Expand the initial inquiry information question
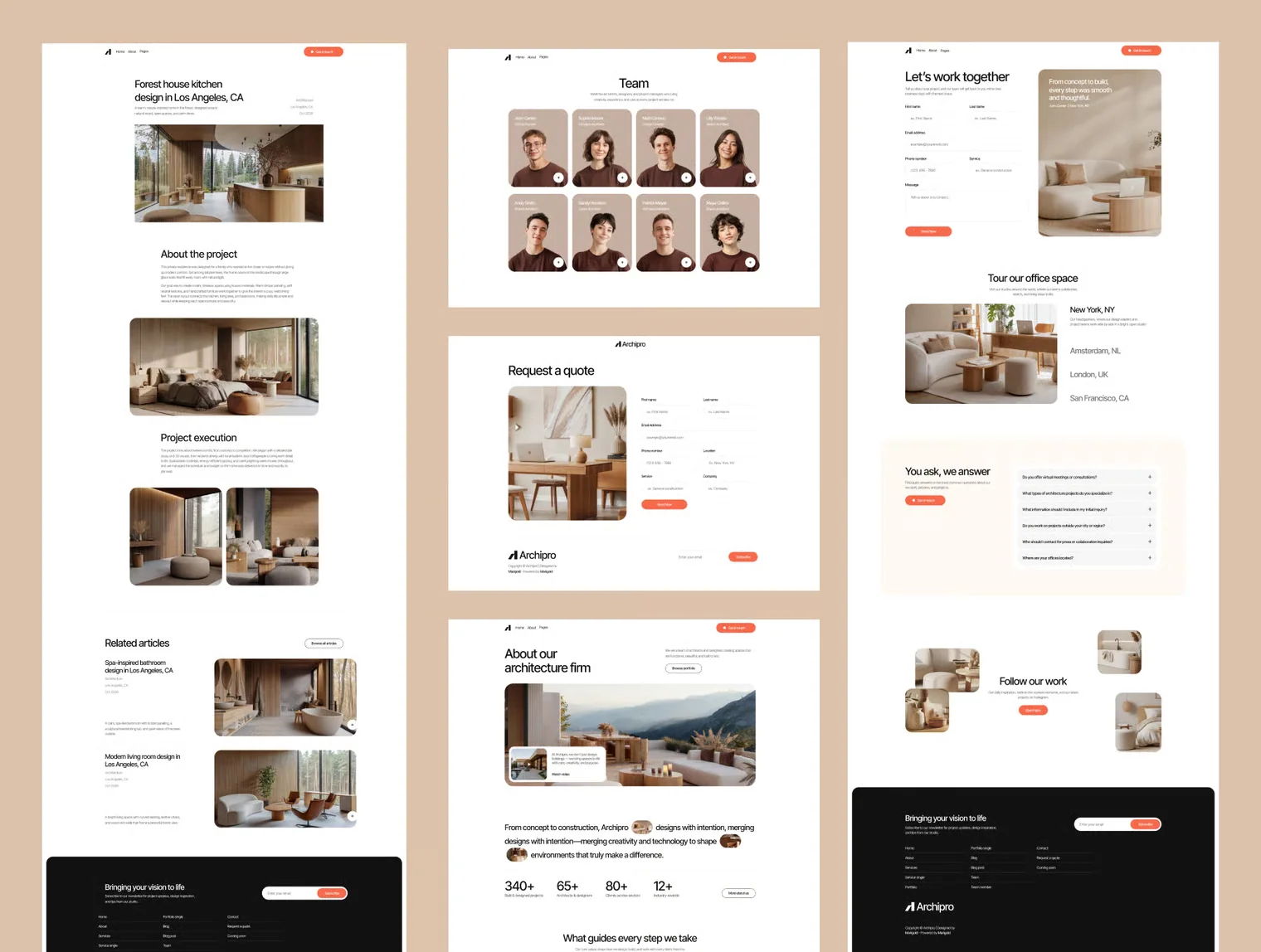 tap(1086, 509)
